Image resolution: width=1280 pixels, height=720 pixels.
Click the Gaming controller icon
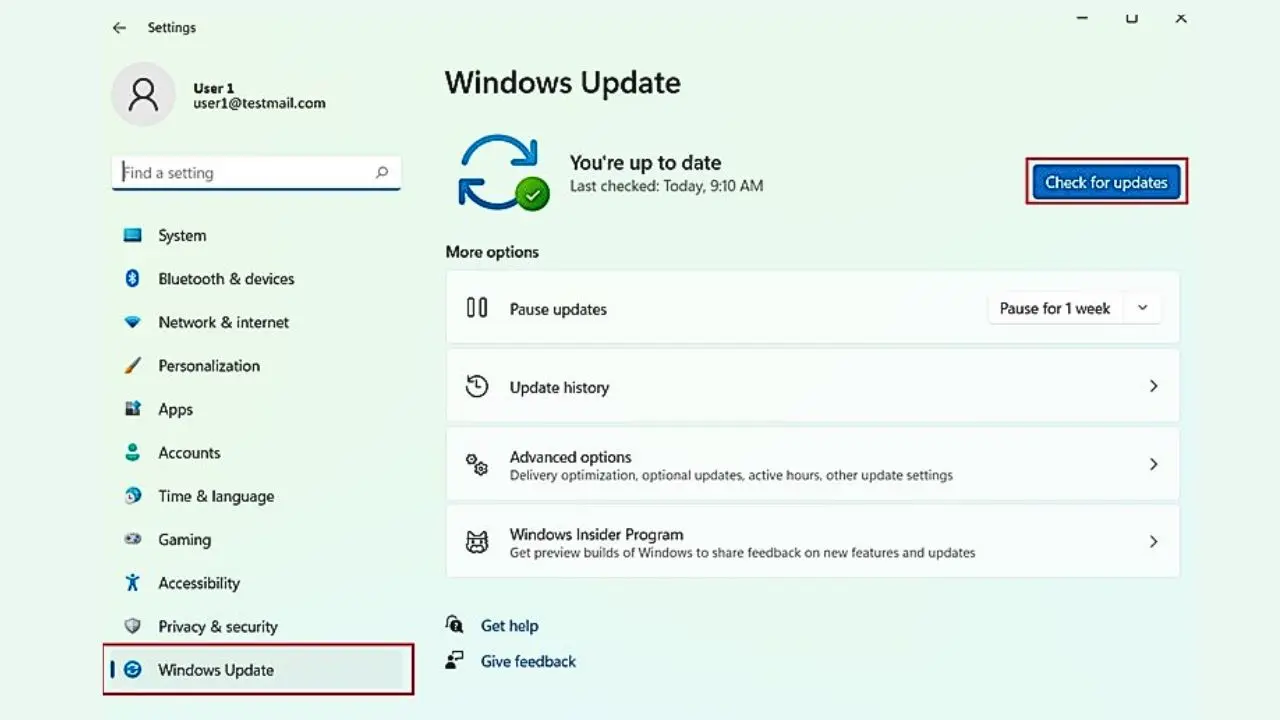[x=132, y=539]
